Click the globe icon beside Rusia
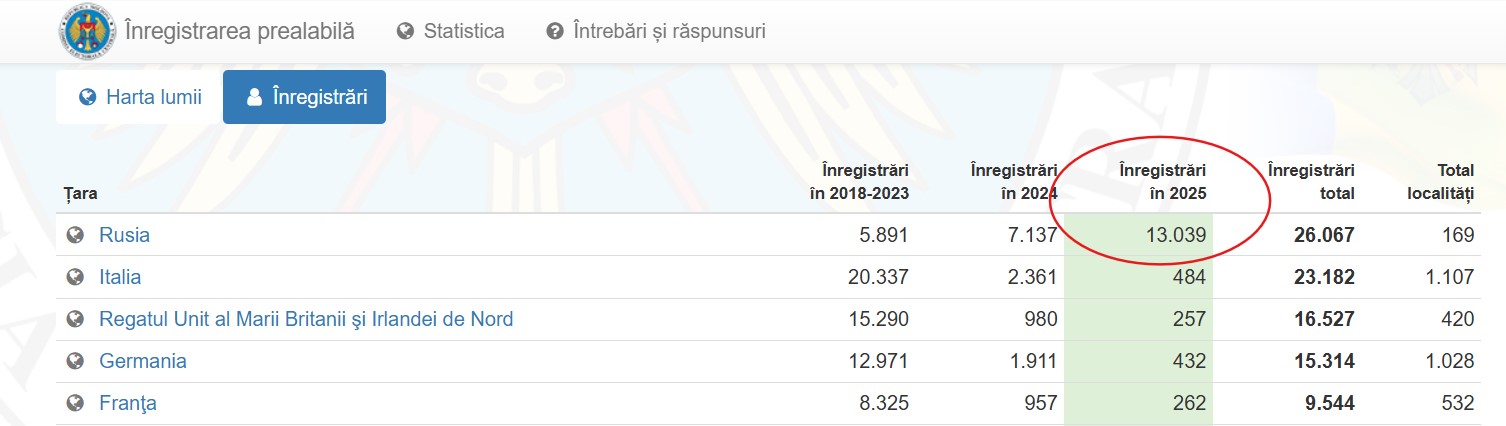 (x=74, y=235)
